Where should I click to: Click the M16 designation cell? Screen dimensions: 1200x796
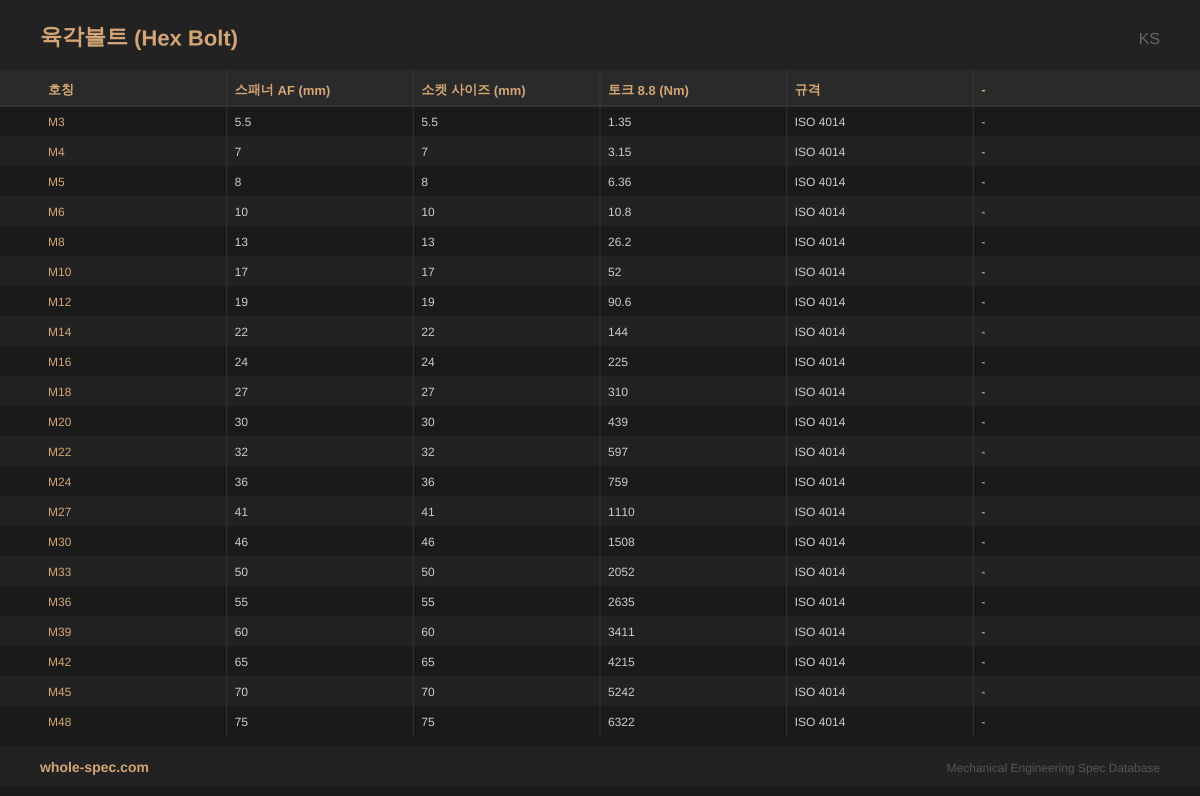pyautogui.click(x=59, y=362)
